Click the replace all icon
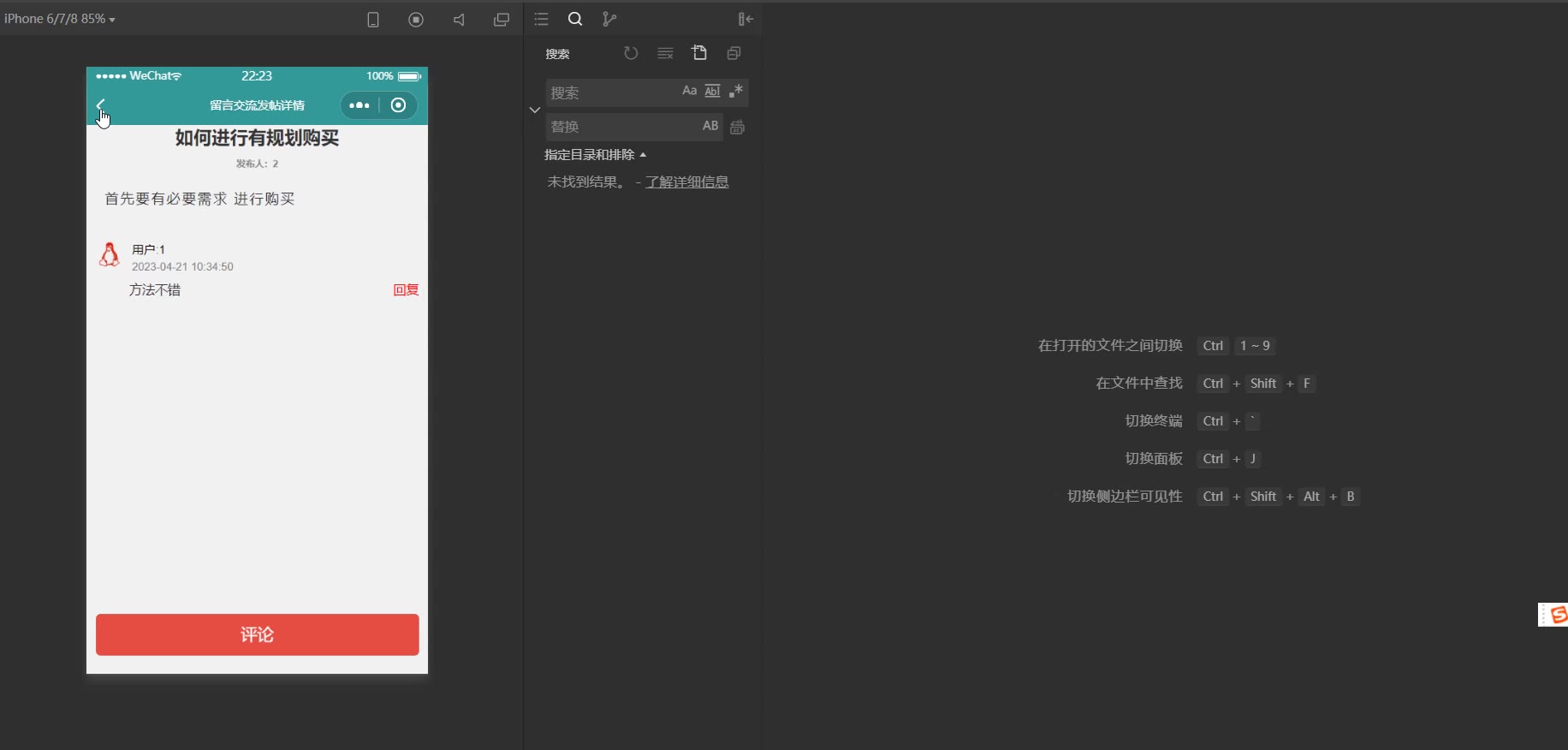The image size is (1568, 750). [x=737, y=127]
